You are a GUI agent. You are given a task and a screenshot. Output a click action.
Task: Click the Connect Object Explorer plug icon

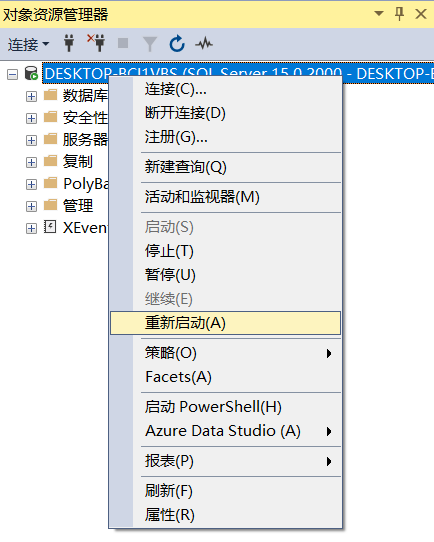point(69,44)
